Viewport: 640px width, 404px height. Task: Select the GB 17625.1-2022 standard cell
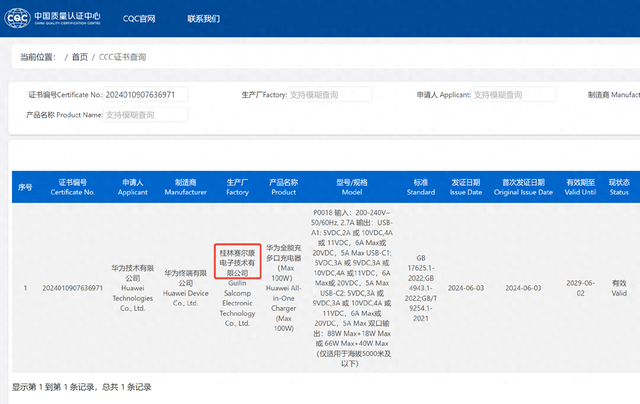(x=421, y=288)
